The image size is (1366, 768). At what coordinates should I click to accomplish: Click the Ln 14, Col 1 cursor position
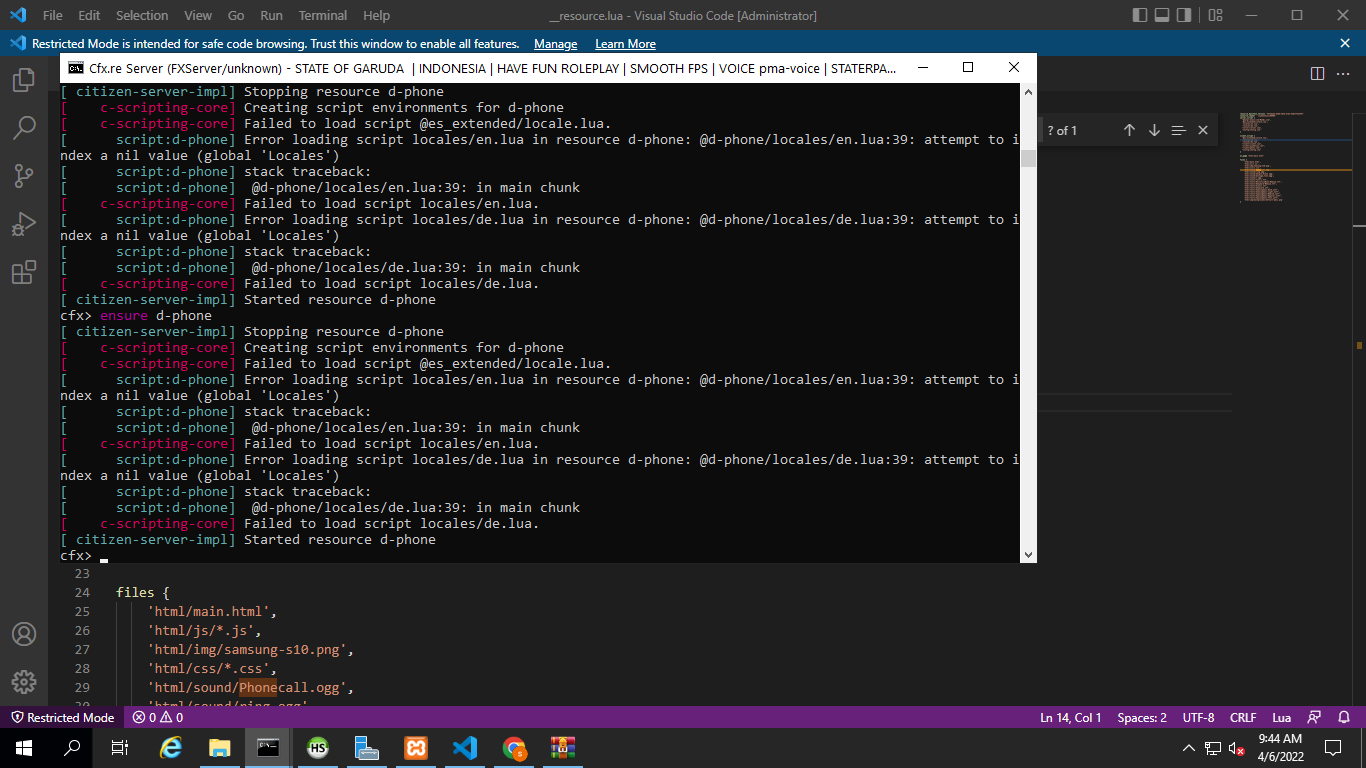1070,717
